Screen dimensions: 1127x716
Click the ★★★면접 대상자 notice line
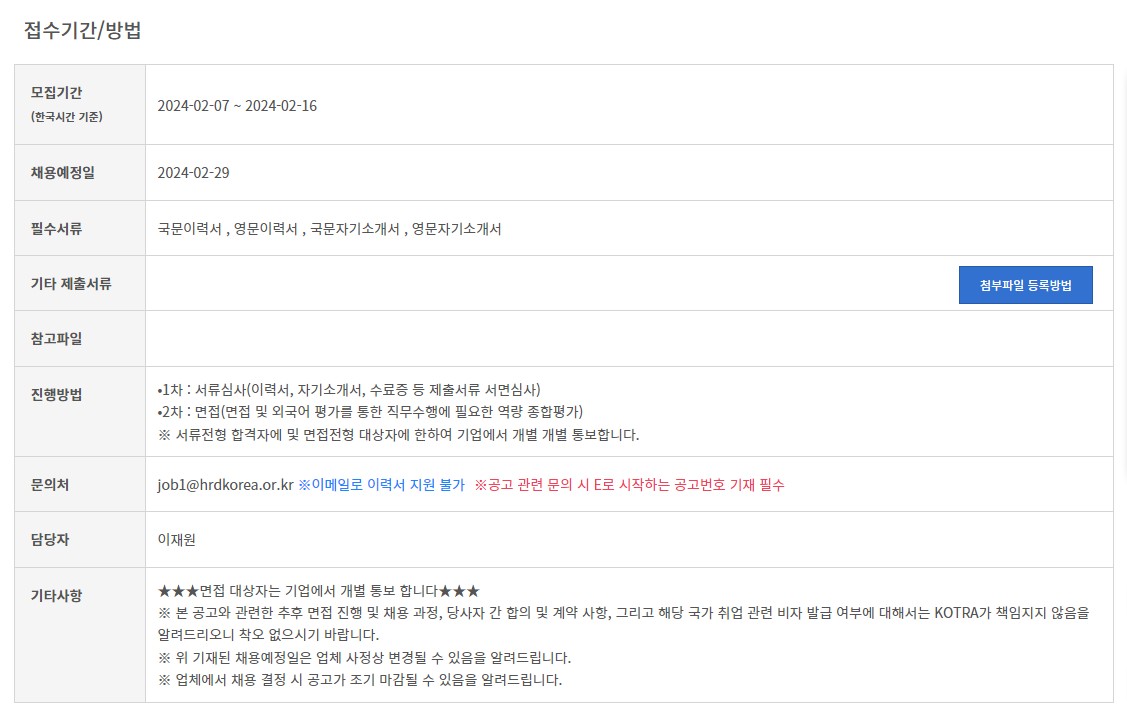[x=318, y=591]
